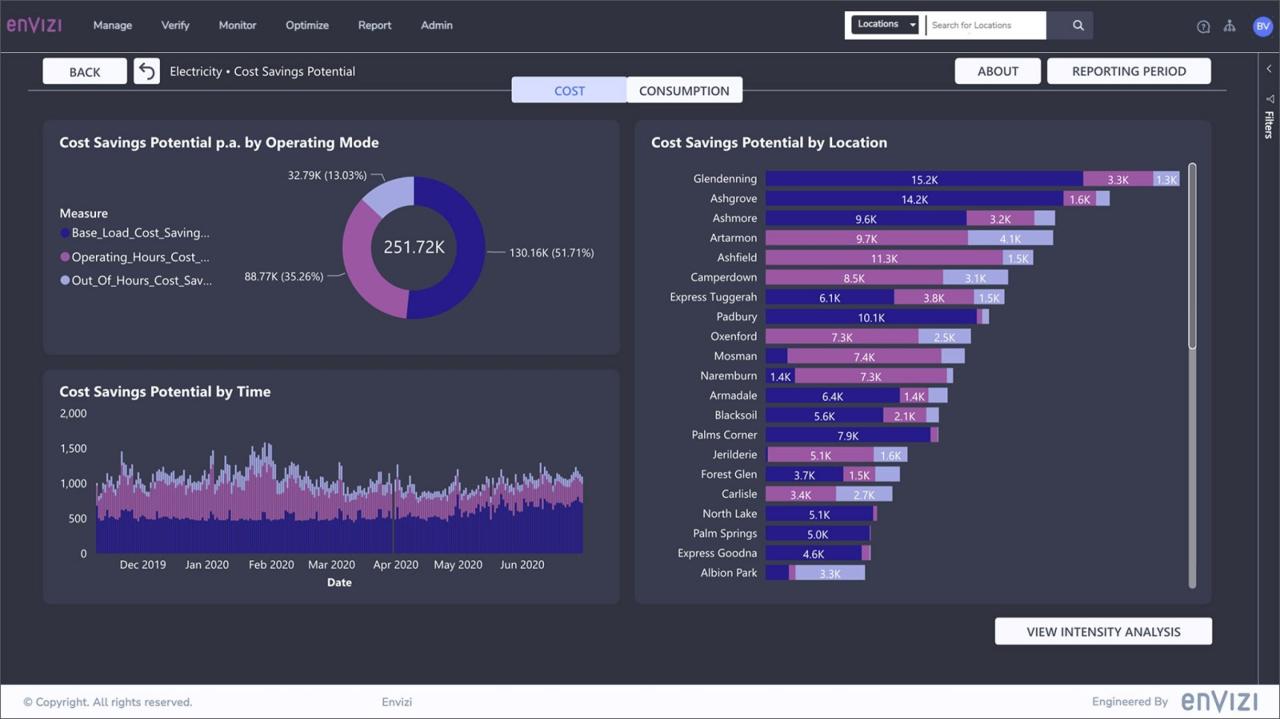Click the Filters funnel icon

[x=1269, y=99]
